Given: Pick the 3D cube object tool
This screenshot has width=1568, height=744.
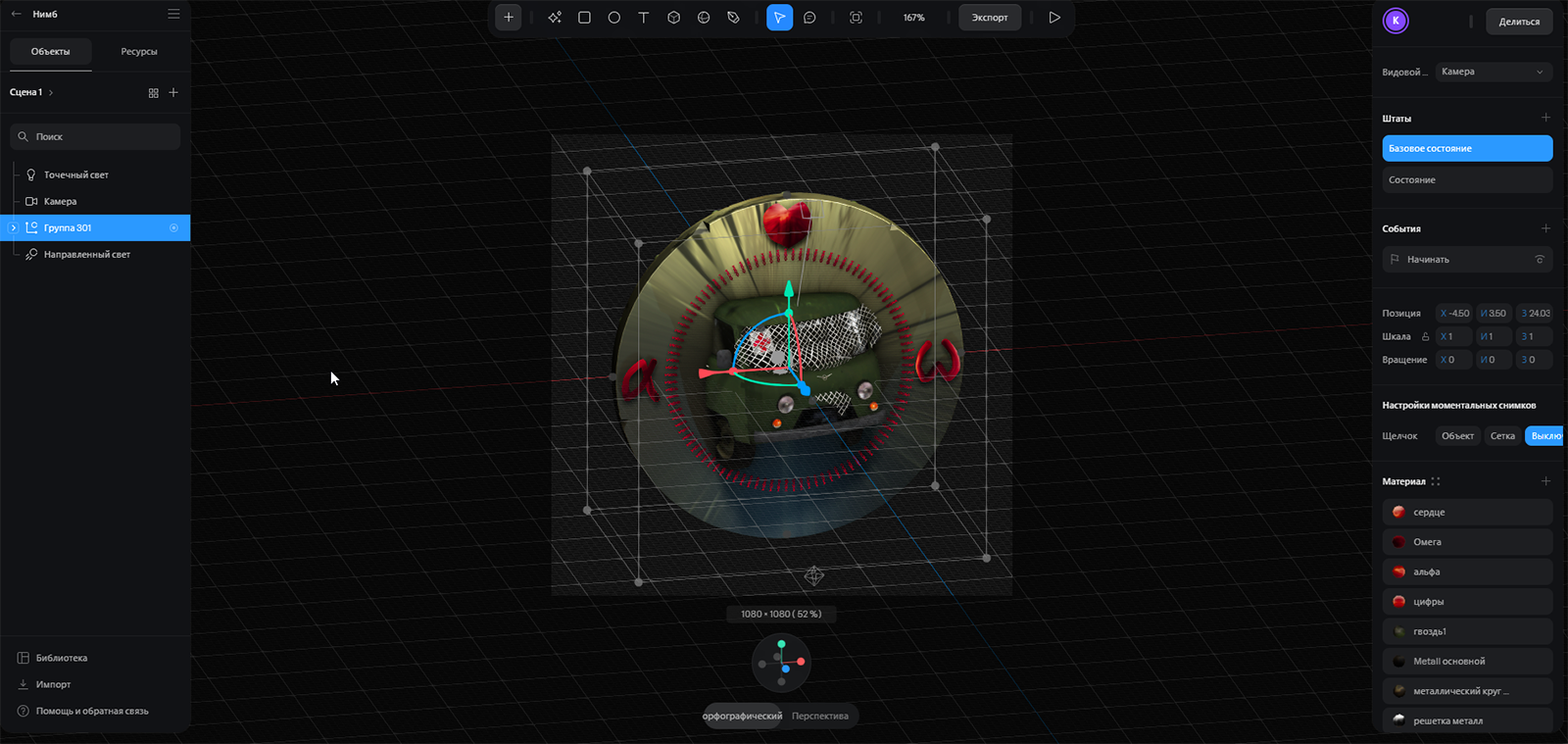Looking at the screenshot, I should click(x=673, y=18).
